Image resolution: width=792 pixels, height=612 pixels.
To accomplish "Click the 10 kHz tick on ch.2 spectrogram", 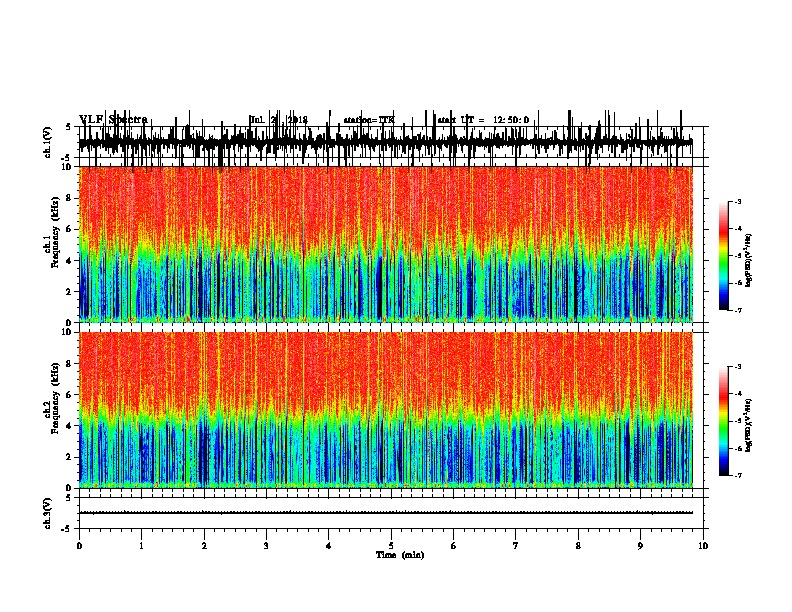I will (x=67, y=332).
